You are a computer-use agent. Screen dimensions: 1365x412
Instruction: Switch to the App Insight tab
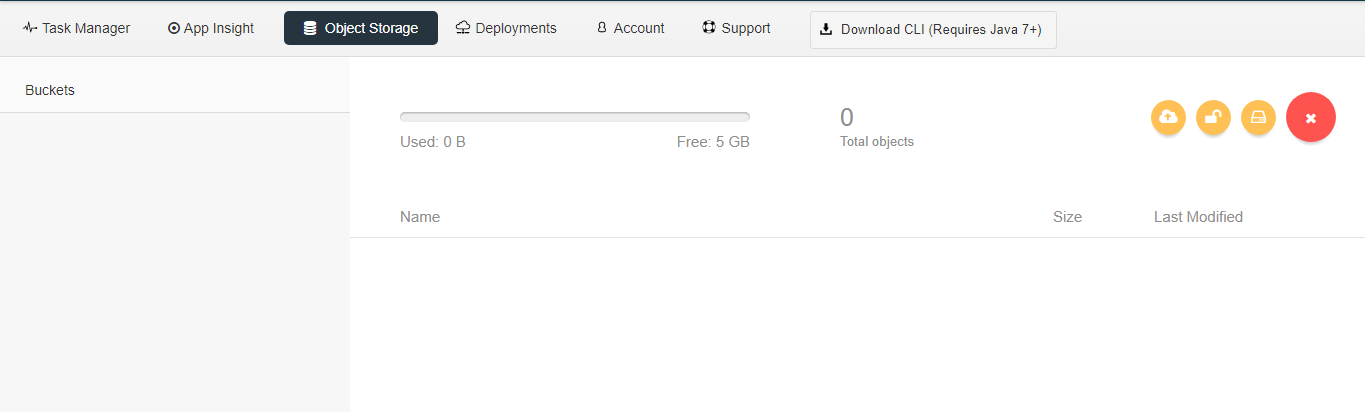tap(211, 28)
